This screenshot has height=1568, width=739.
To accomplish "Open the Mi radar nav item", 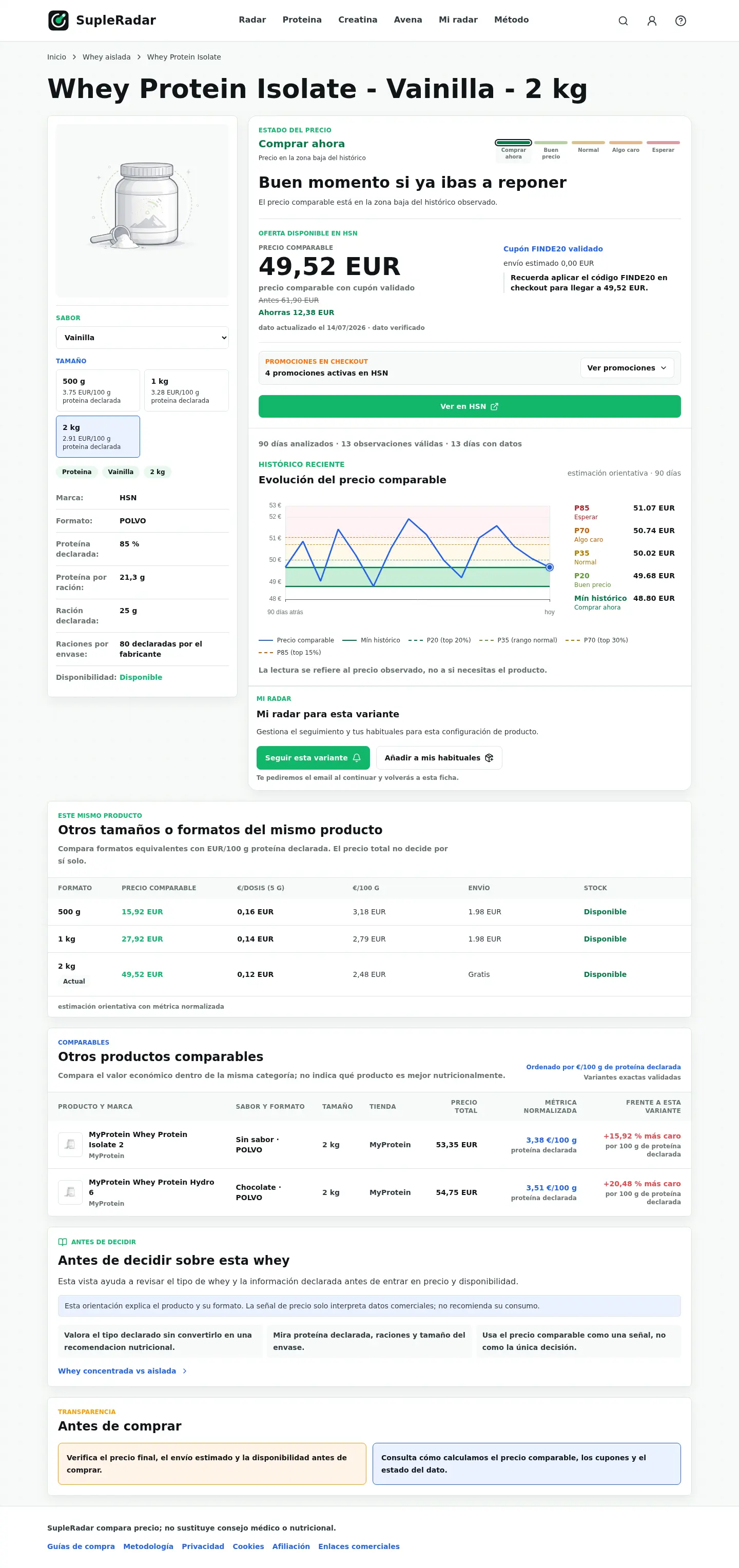I will coord(458,19).
